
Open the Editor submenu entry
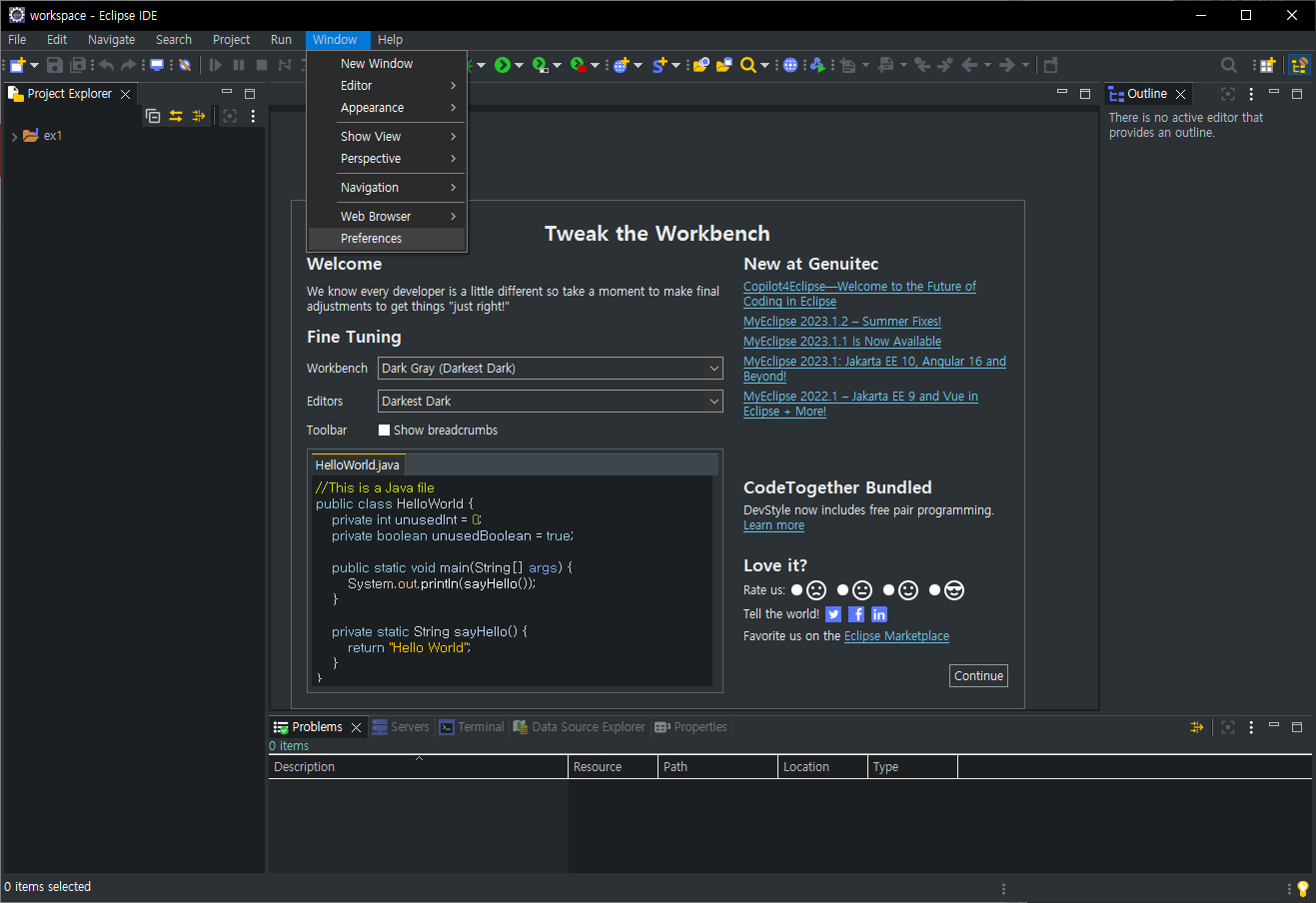pyautogui.click(x=387, y=86)
